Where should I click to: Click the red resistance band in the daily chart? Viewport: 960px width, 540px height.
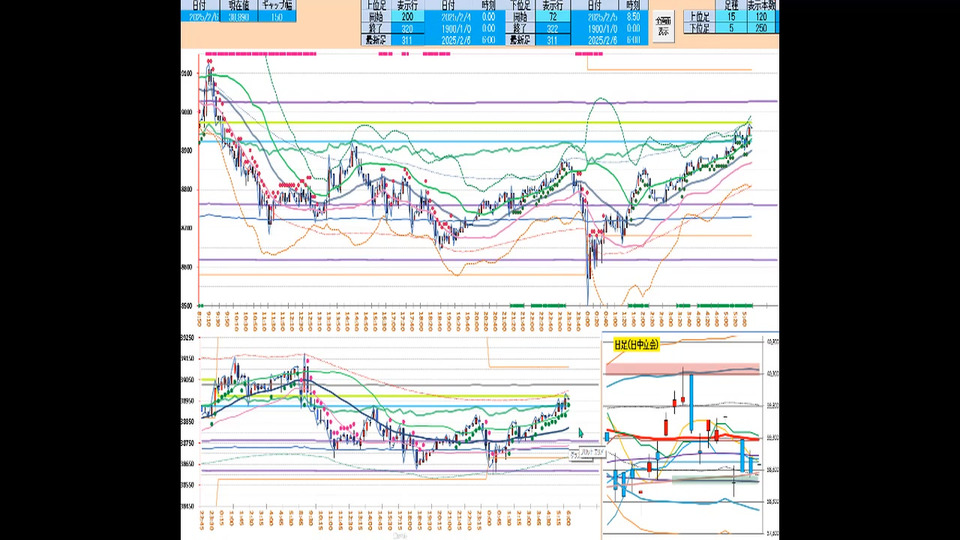[682, 369]
